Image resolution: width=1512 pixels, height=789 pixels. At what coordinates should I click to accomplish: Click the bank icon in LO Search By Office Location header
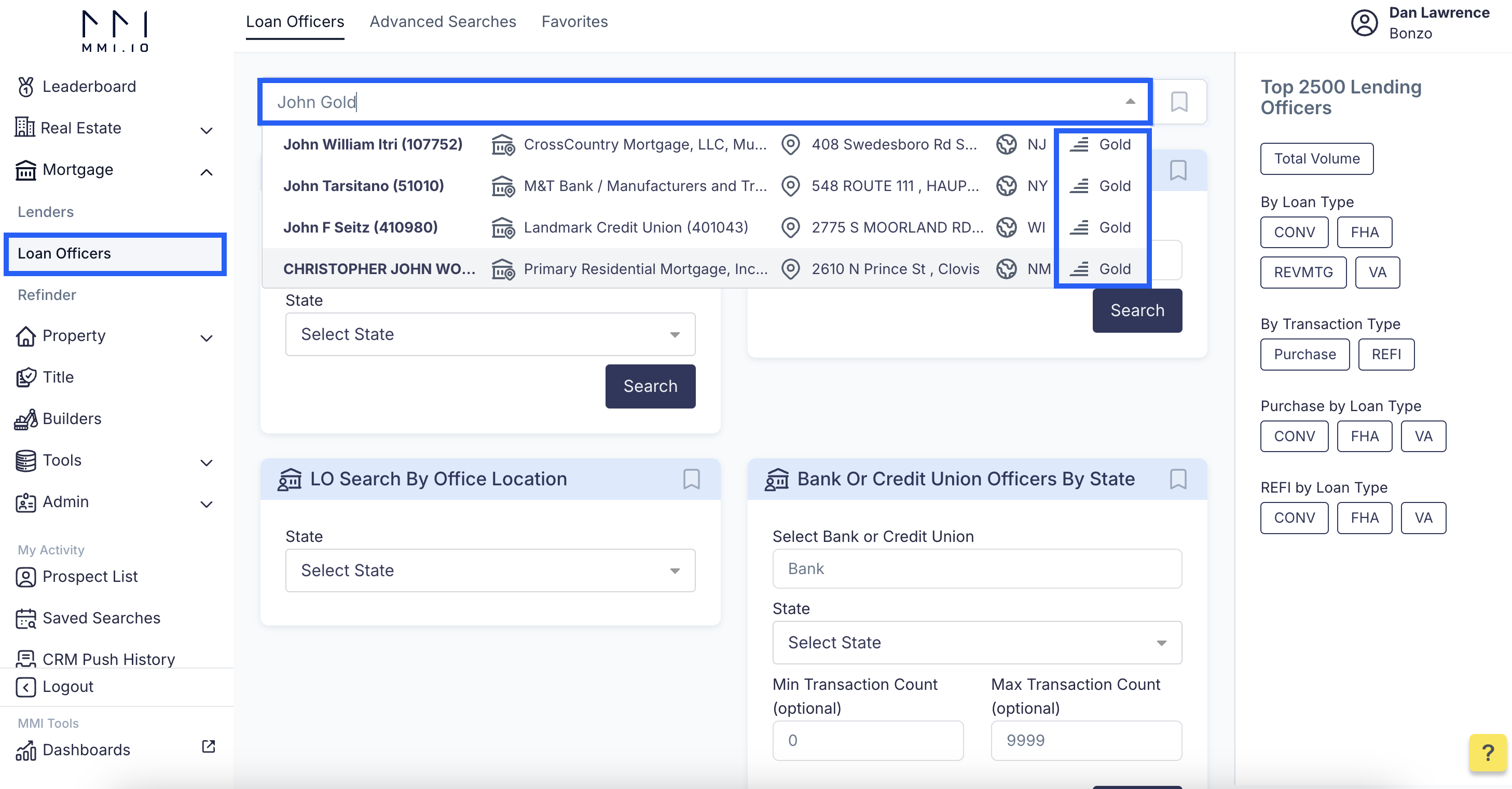click(x=290, y=480)
